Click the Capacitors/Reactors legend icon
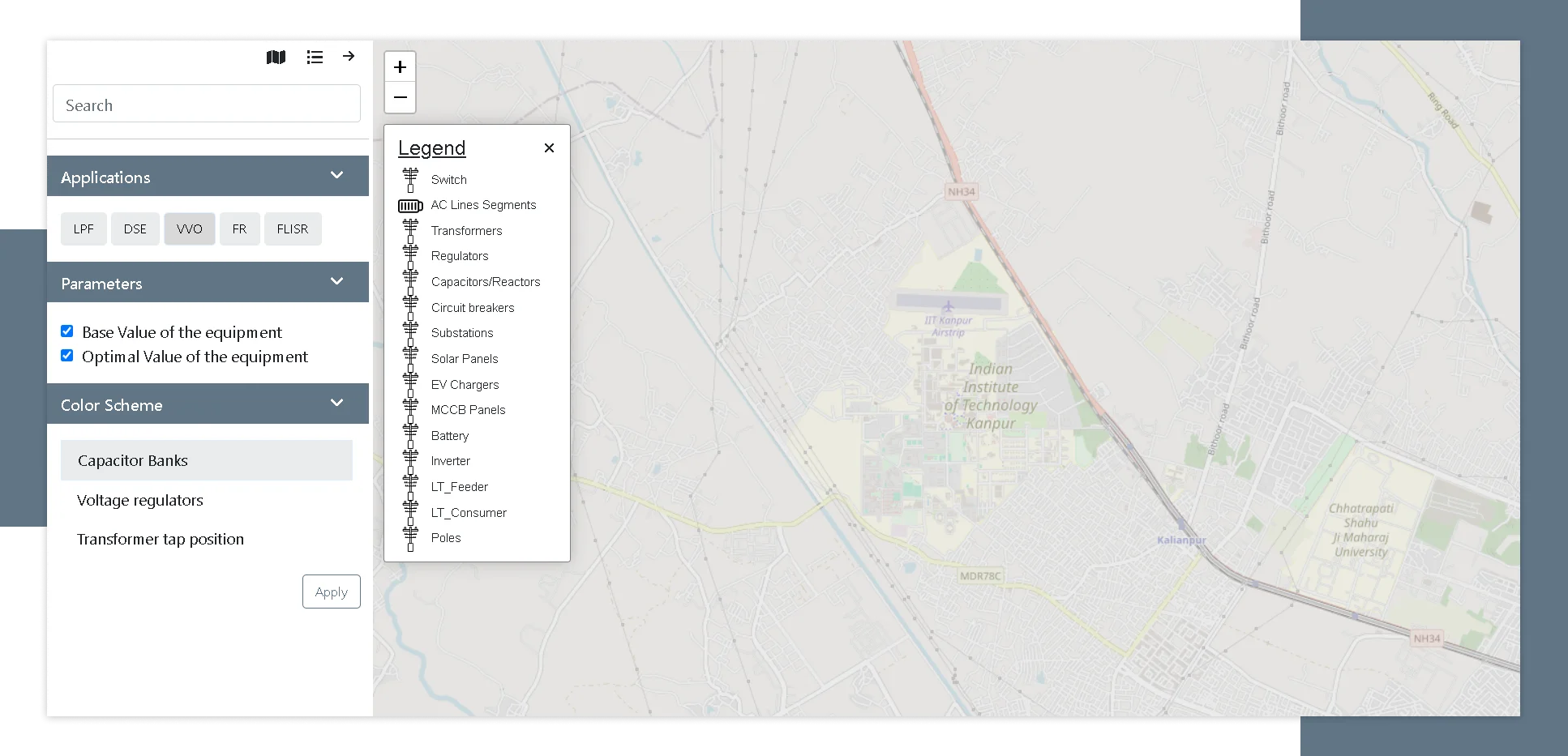 click(x=410, y=282)
